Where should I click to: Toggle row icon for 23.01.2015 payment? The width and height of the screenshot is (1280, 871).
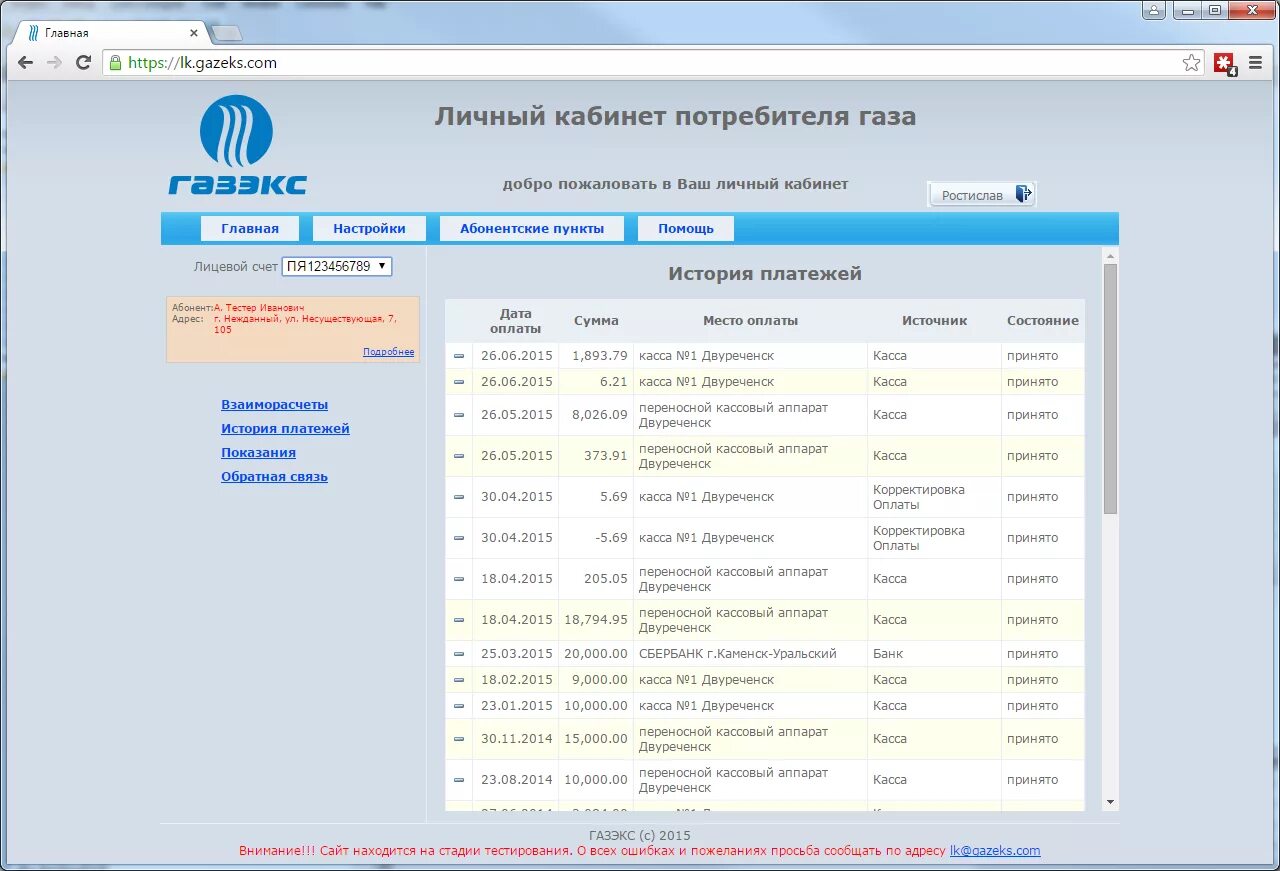459,706
